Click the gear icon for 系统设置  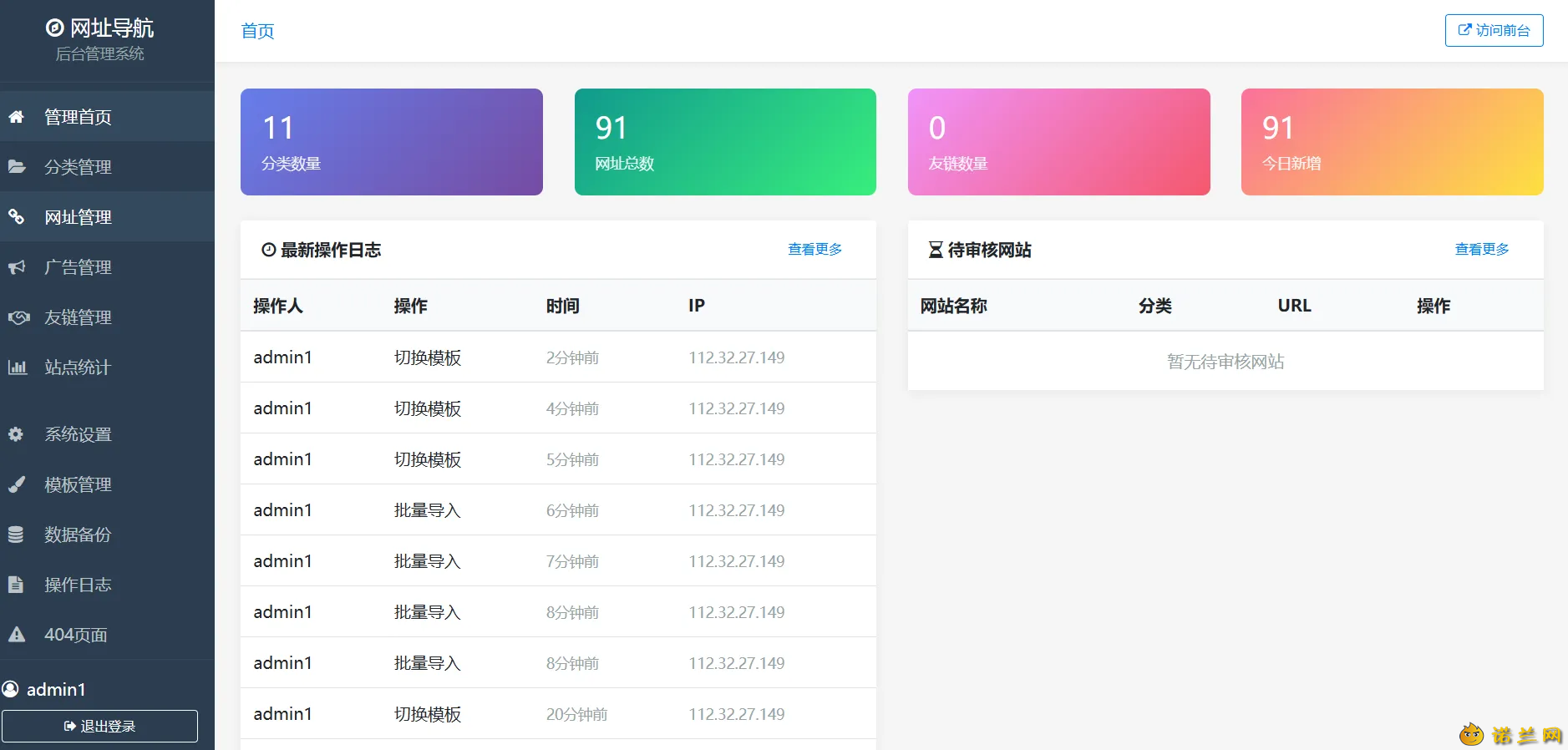coord(16,434)
